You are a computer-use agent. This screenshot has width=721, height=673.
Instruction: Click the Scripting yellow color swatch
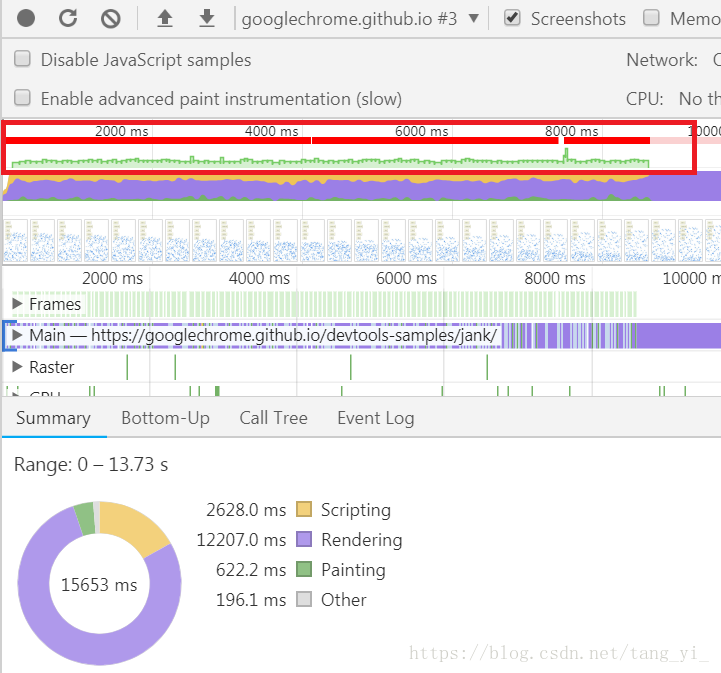tap(304, 509)
